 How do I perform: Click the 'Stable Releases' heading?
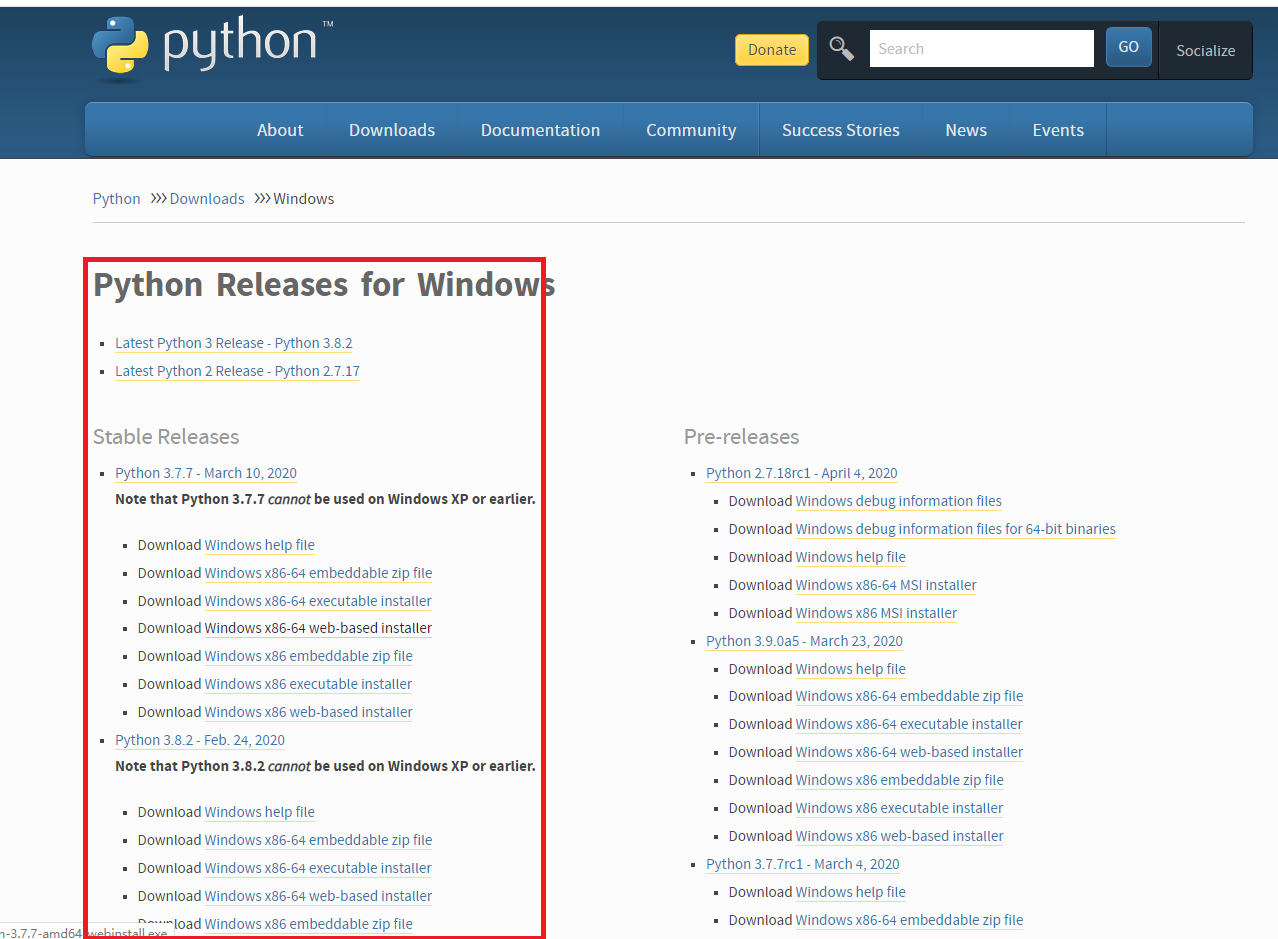click(166, 437)
